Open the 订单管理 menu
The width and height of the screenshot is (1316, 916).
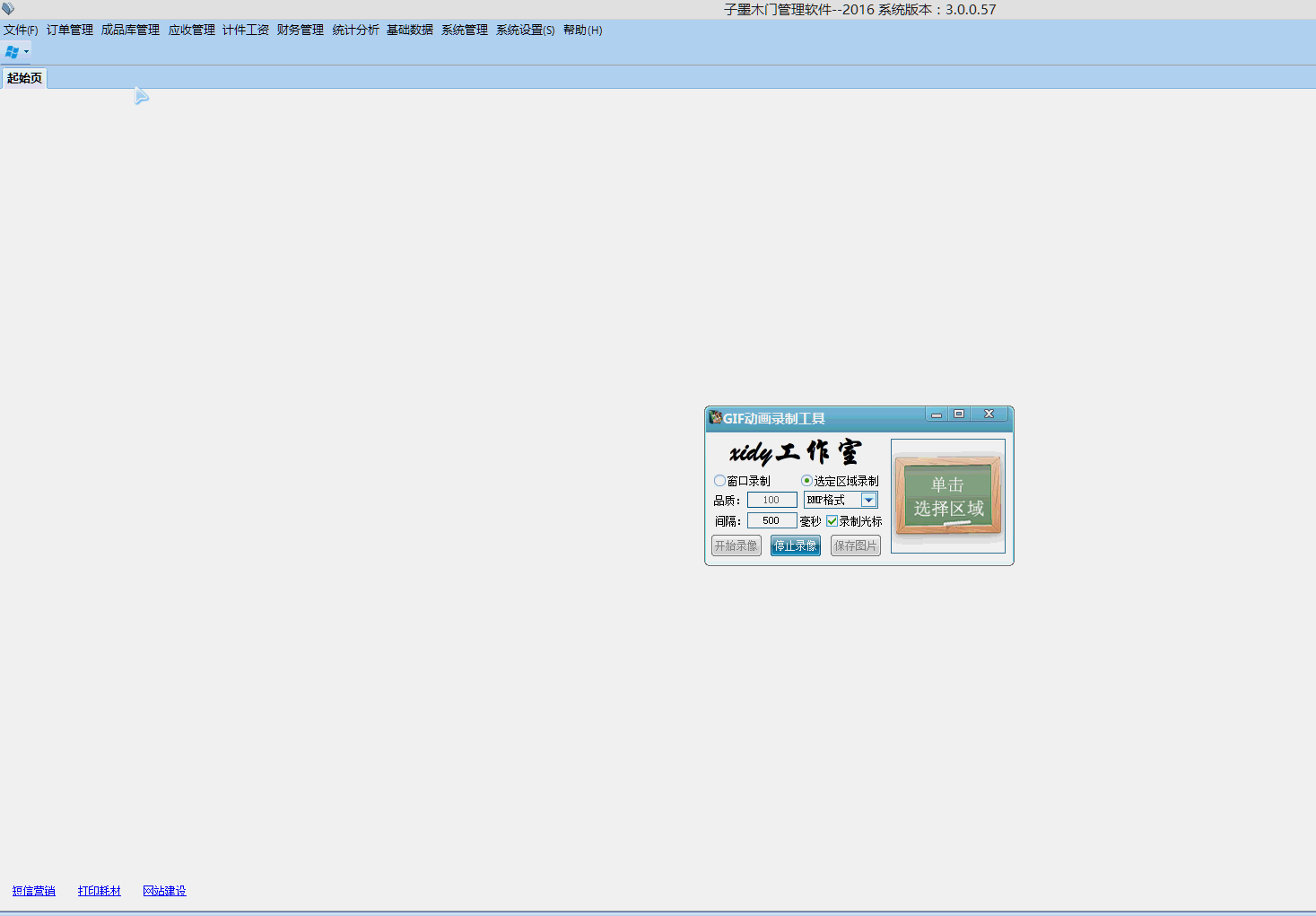[x=70, y=31]
